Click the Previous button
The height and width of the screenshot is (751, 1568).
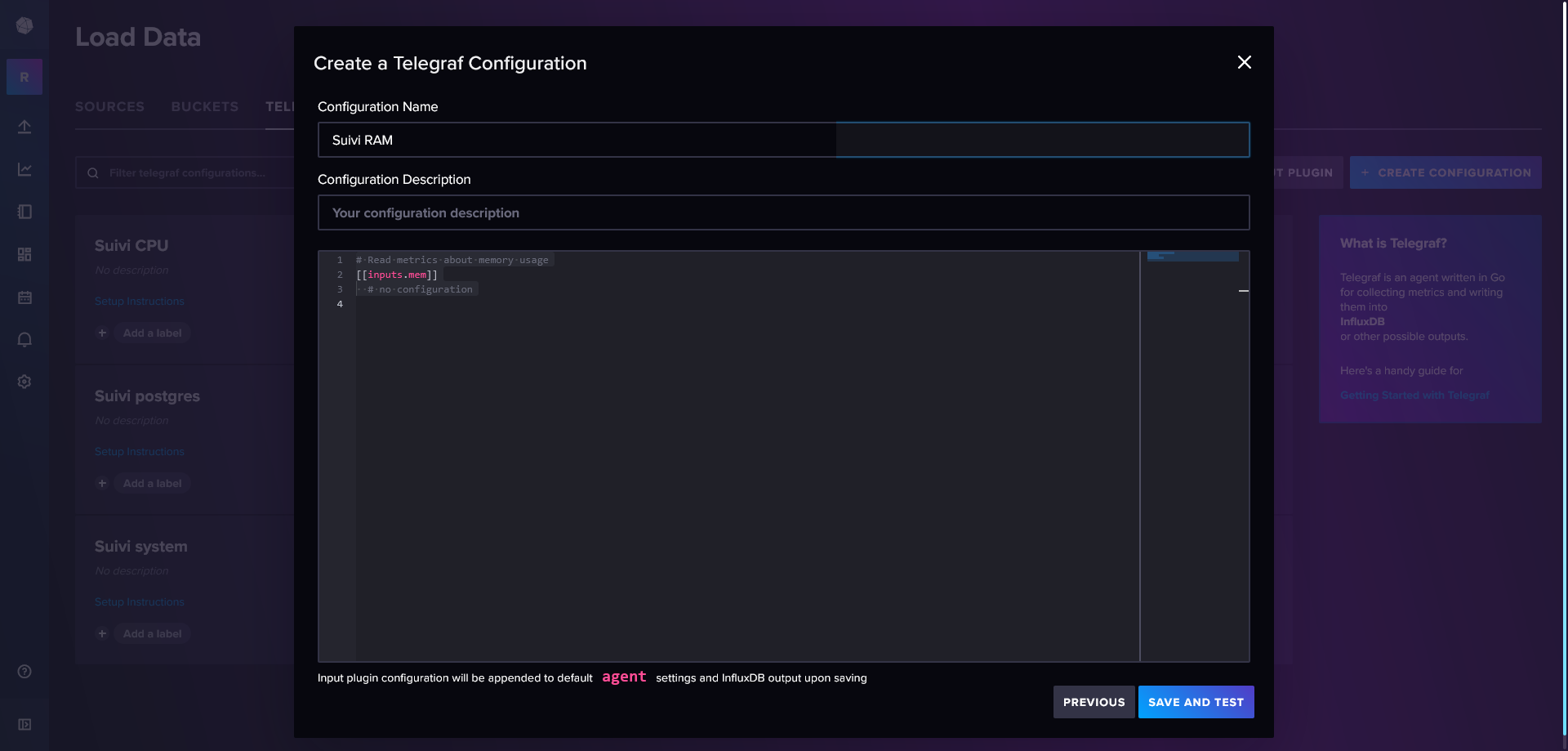click(1094, 702)
